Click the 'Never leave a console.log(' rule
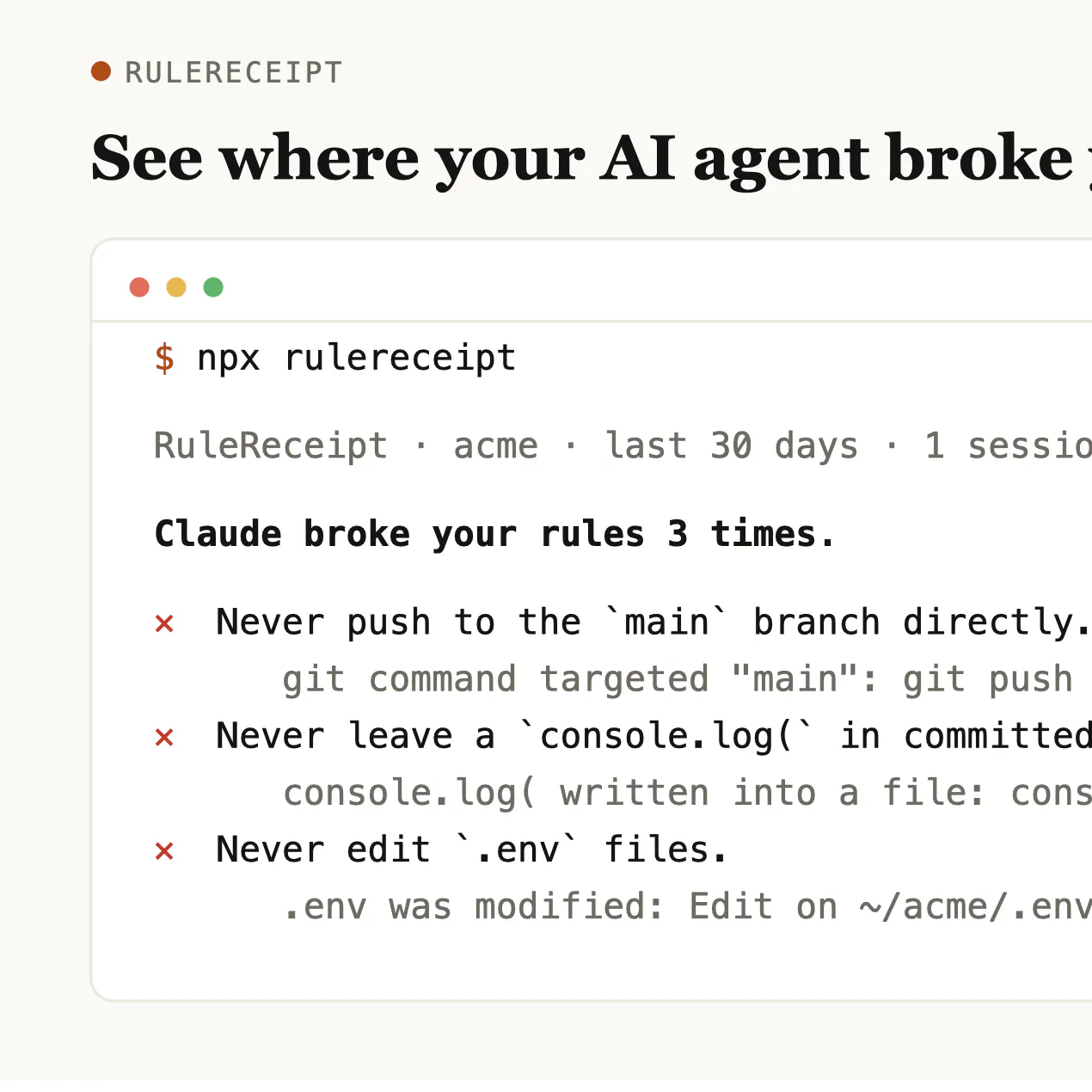 coord(654,737)
